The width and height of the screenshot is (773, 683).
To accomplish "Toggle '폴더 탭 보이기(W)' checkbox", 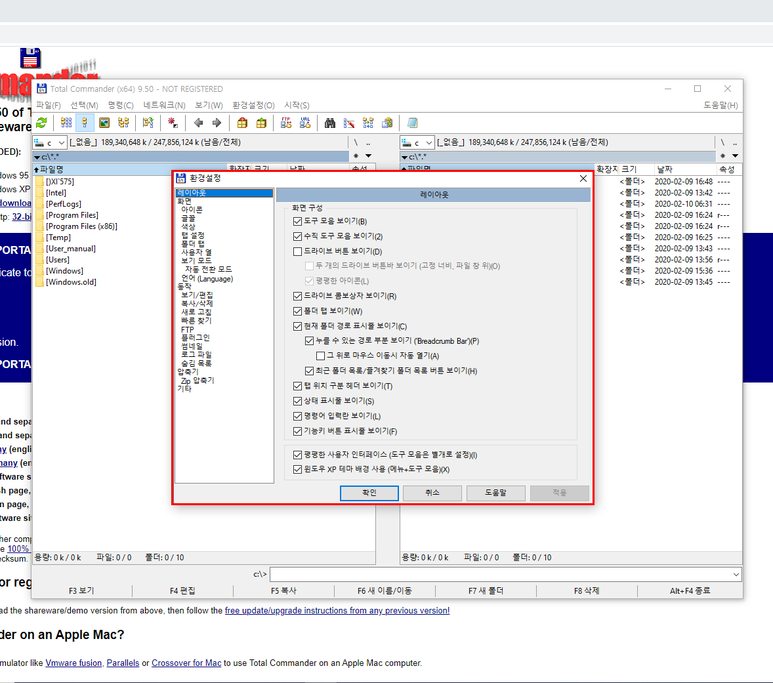I will 297,311.
